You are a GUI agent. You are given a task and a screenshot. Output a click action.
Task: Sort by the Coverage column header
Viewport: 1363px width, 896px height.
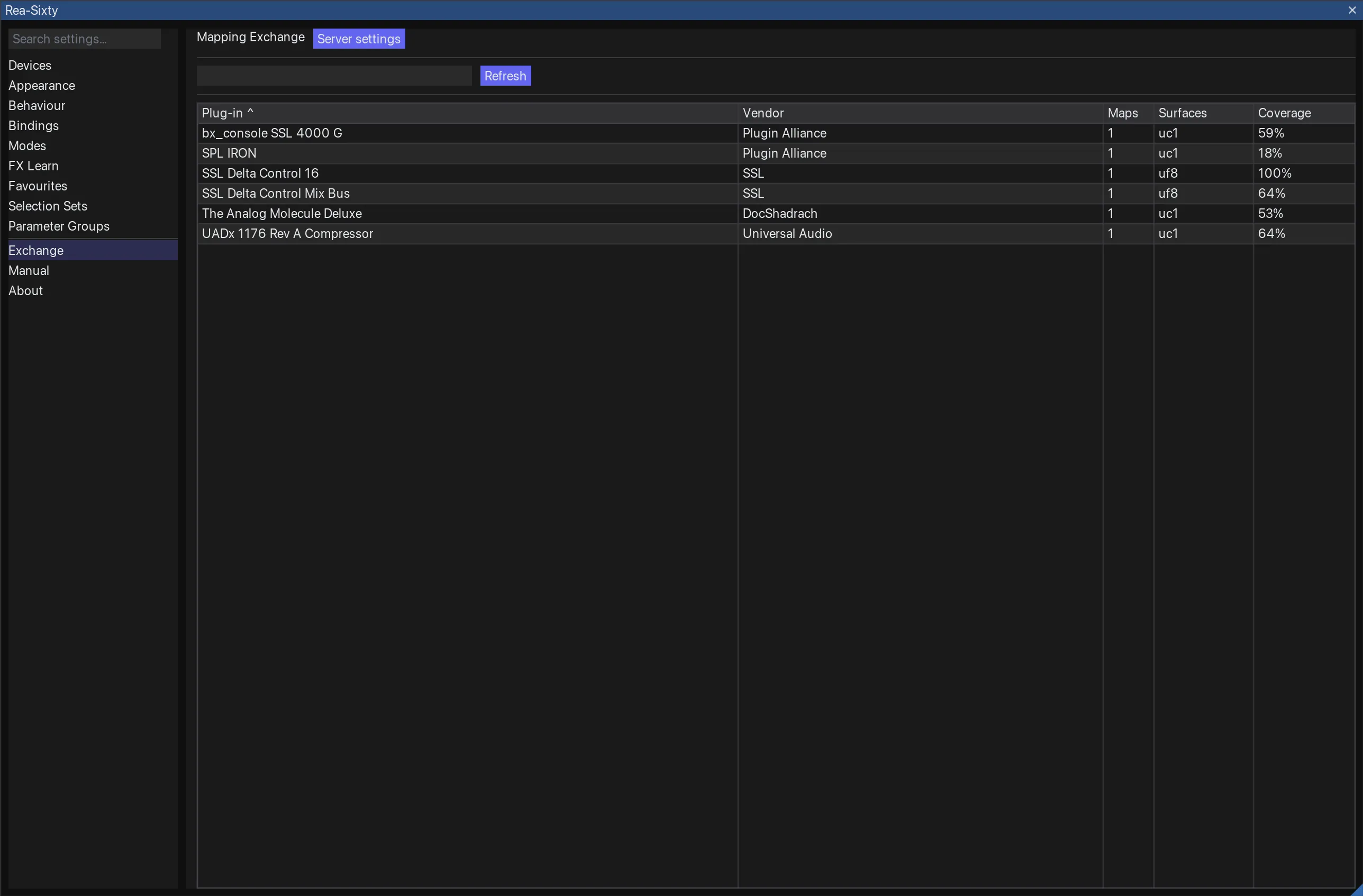(1303, 113)
